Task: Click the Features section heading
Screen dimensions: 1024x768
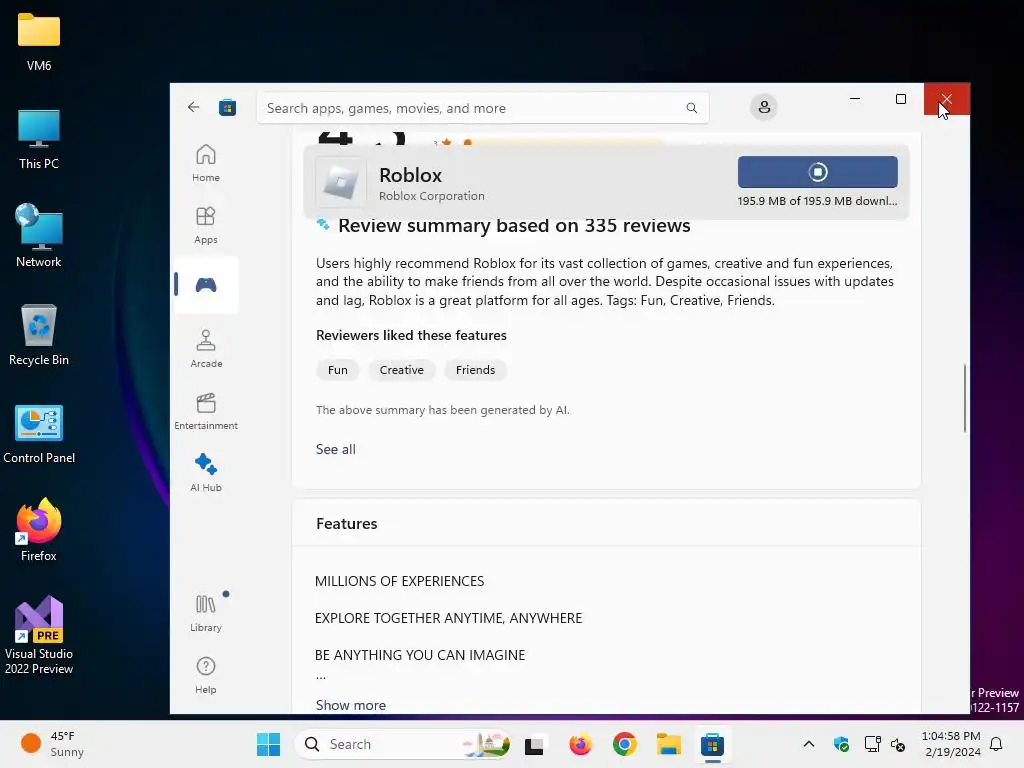Action: pyautogui.click(x=347, y=524)
